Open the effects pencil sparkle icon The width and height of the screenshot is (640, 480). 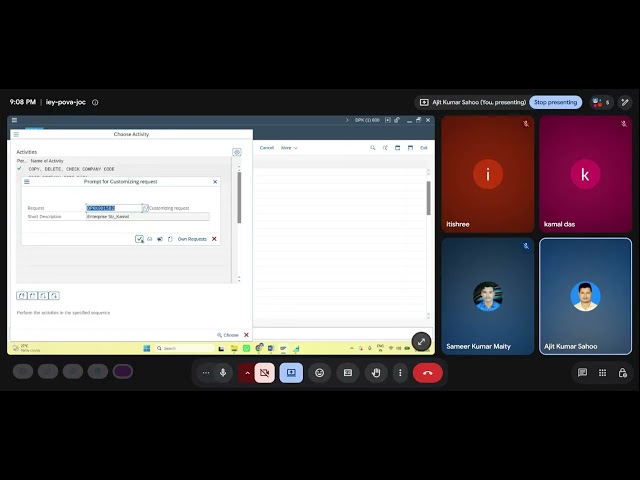click(x=625, y=102)
